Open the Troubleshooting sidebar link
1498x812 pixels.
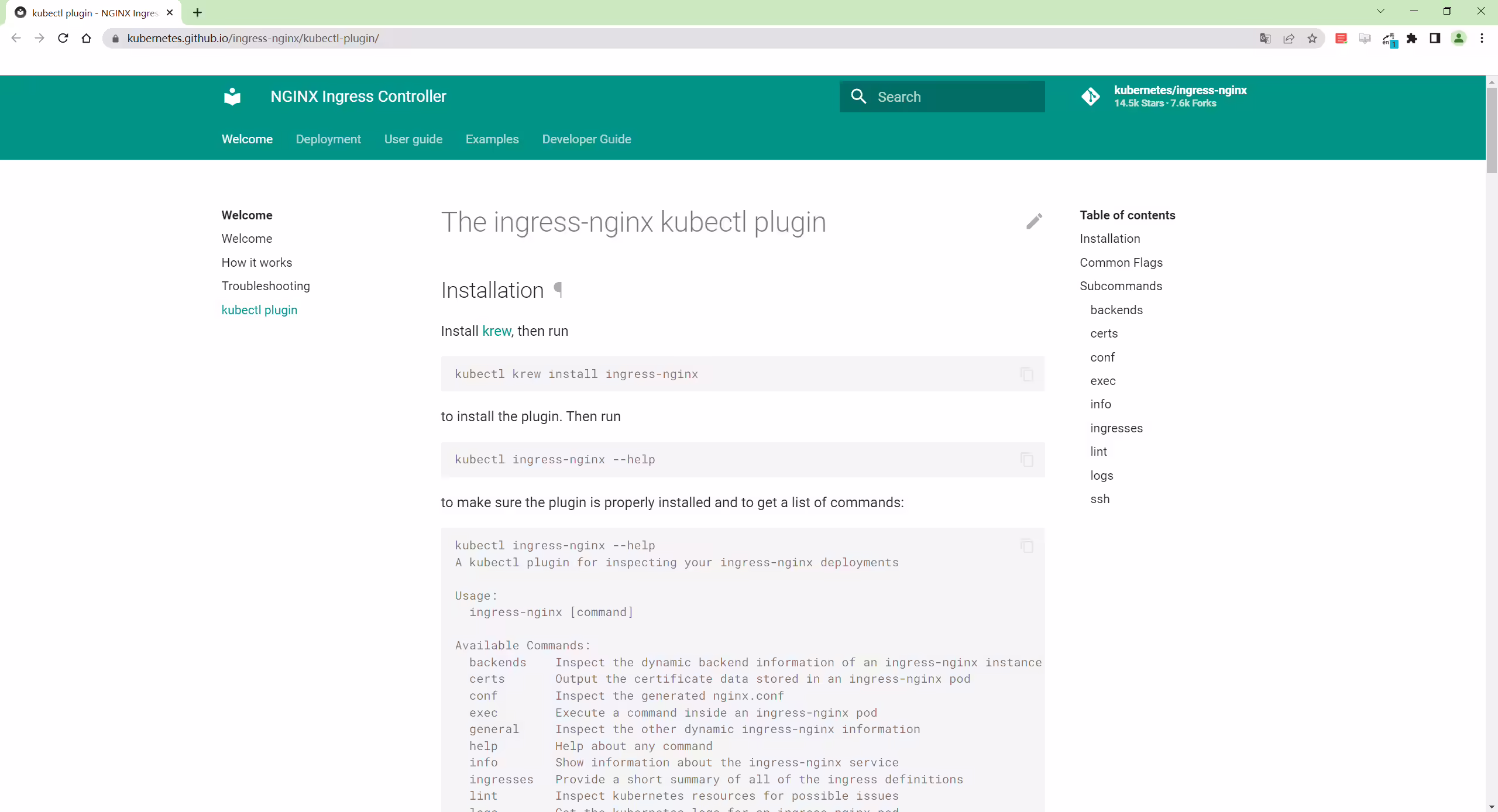tap(266, 286)
